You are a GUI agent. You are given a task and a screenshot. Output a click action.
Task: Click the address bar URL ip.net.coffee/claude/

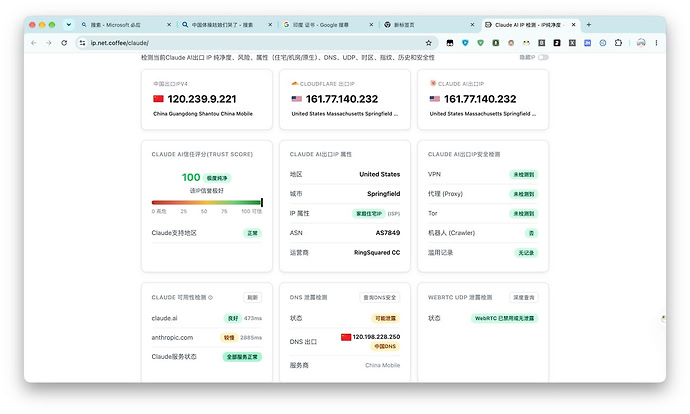pyautogui.click(x=120, y=43)
